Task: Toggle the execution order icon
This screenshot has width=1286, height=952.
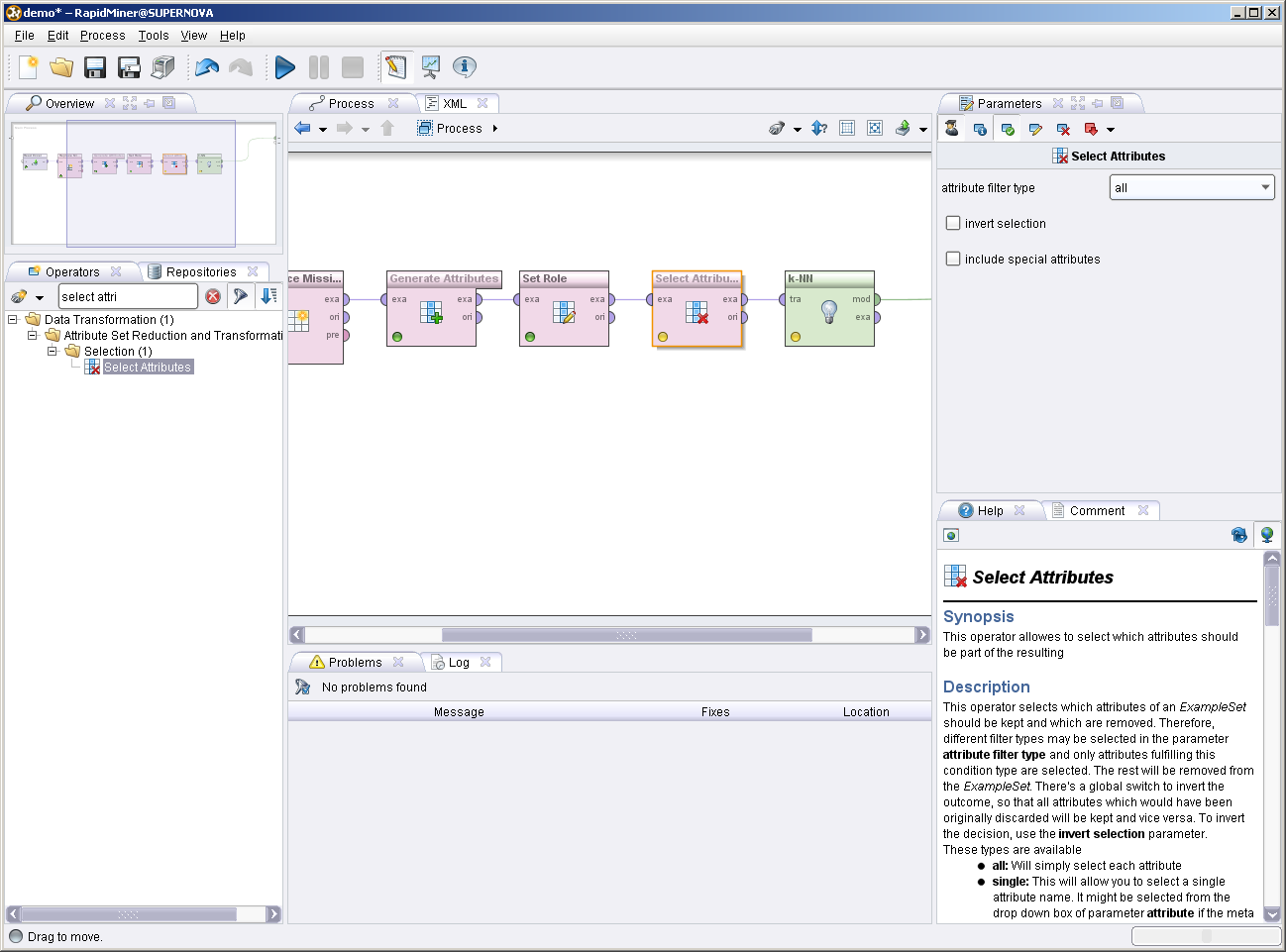Action: pos(819,128)
